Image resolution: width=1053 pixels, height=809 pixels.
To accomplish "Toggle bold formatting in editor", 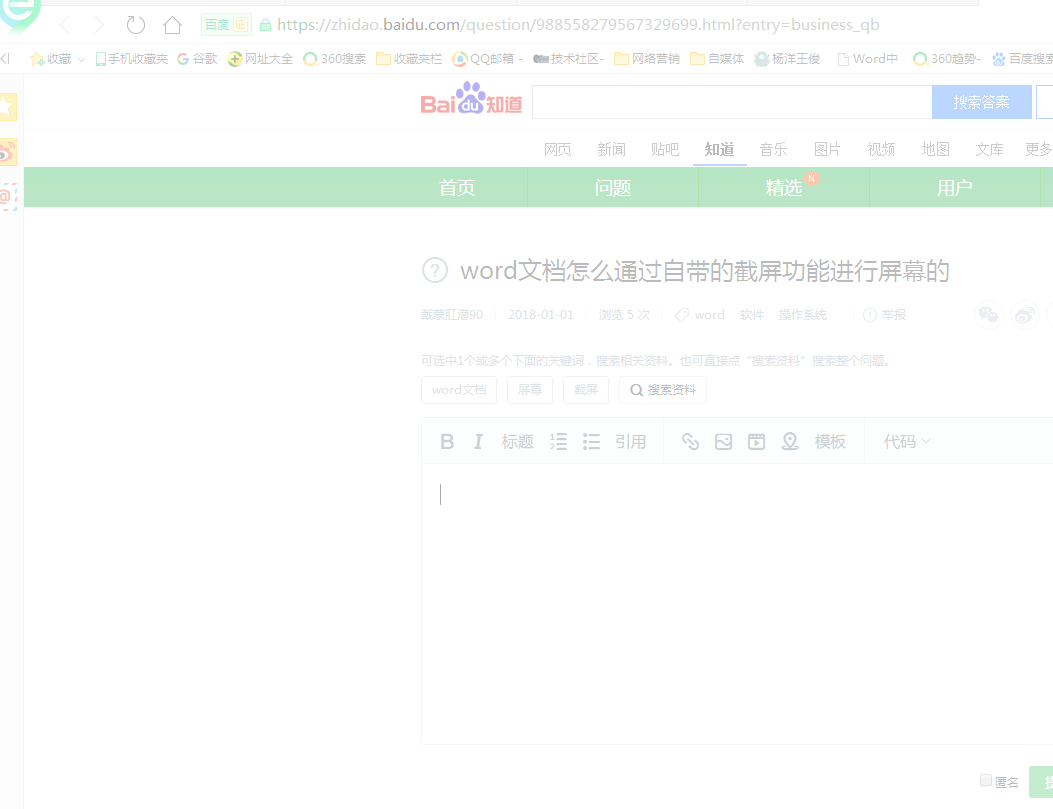I will pos(447,442).
